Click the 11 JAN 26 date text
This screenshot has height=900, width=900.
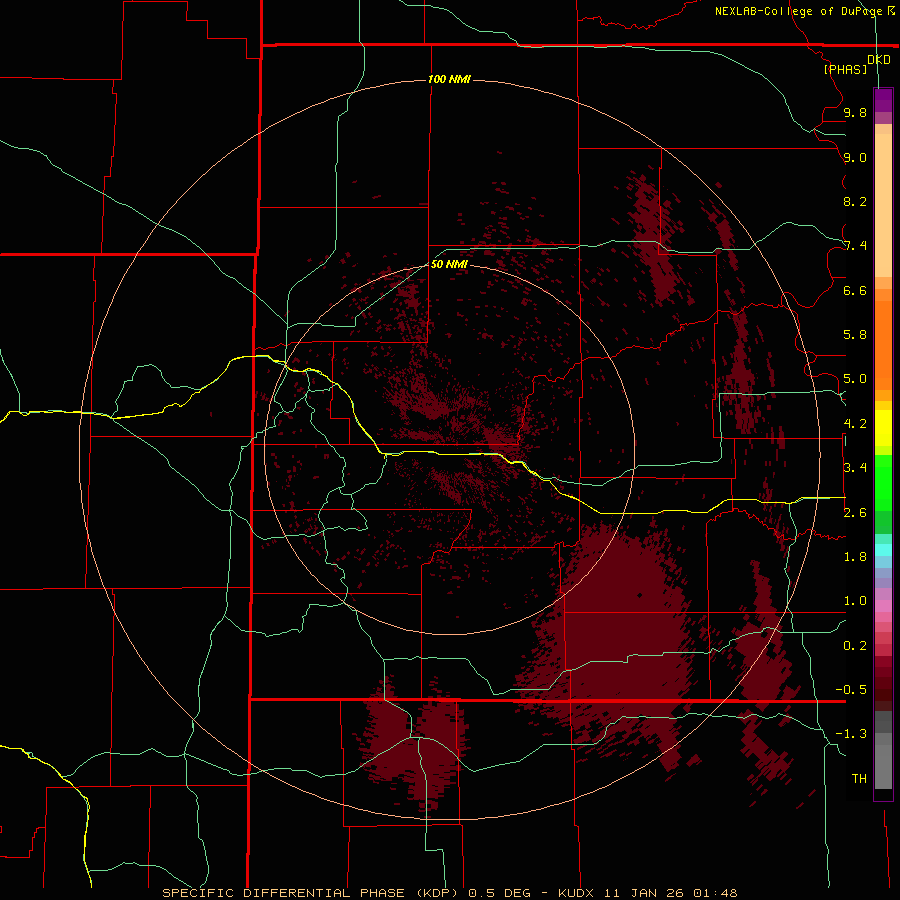pyautogui.click(x=646, y=893)
